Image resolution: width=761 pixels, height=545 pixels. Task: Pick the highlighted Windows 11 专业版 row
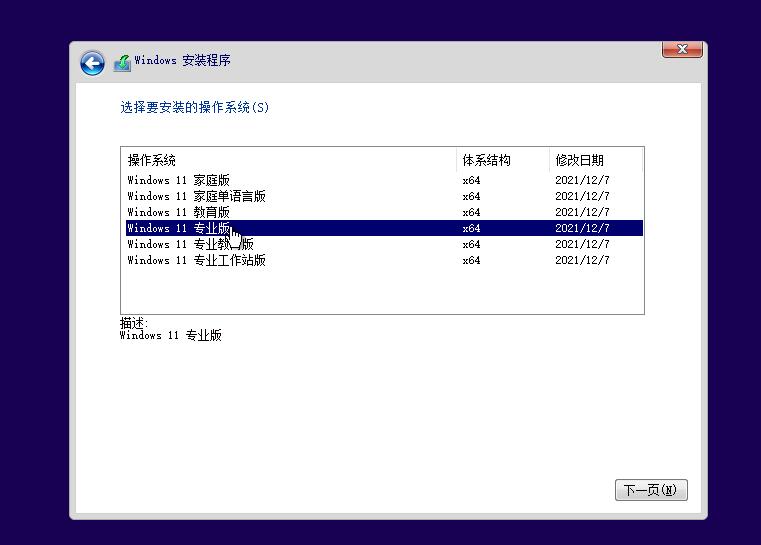pyautogui.click(x=178, y=228)
